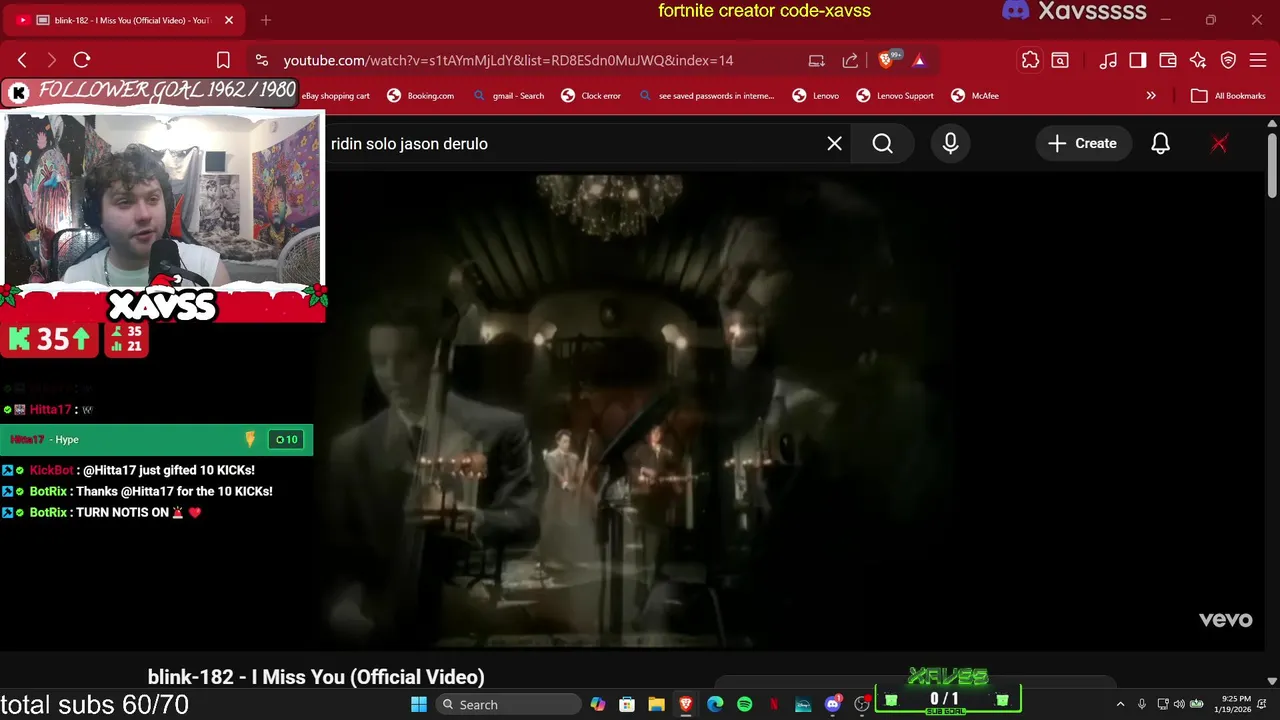This screenshot has height=720, width=1280.
Task: Open the Booking.com bookmark
Action: coord(420,96)
